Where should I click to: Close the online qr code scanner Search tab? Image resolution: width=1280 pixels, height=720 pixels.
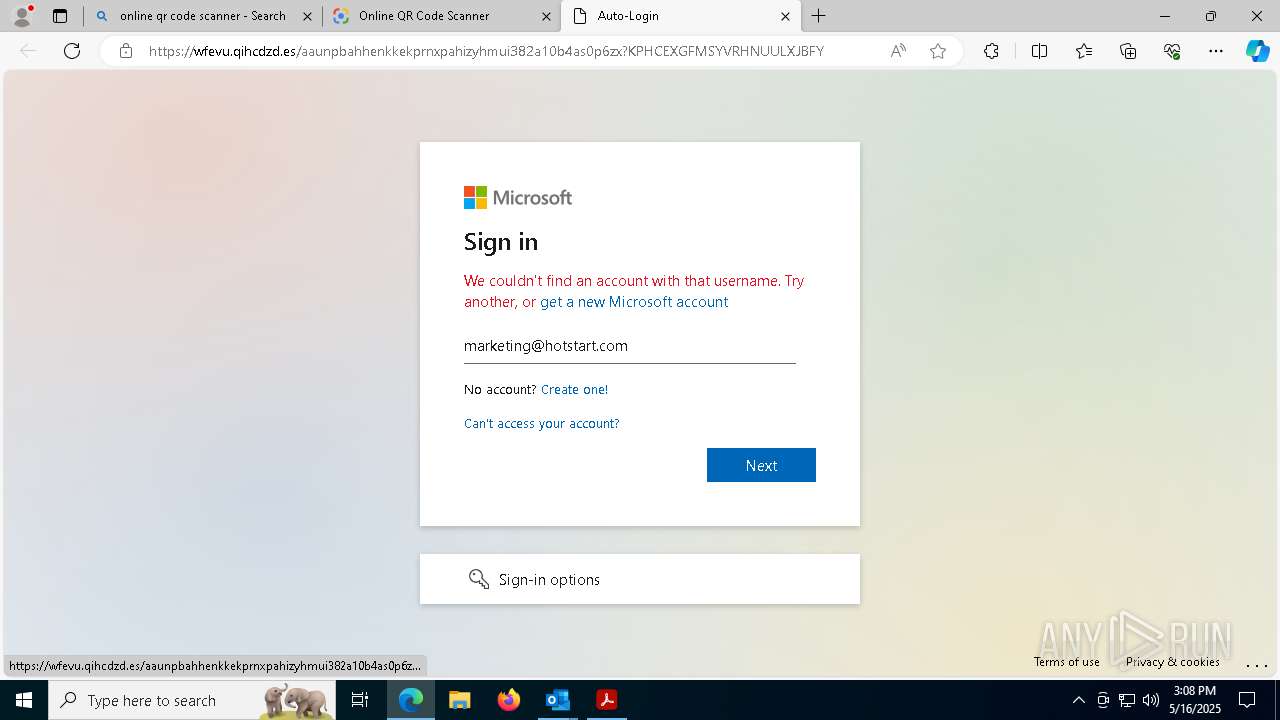307,16
